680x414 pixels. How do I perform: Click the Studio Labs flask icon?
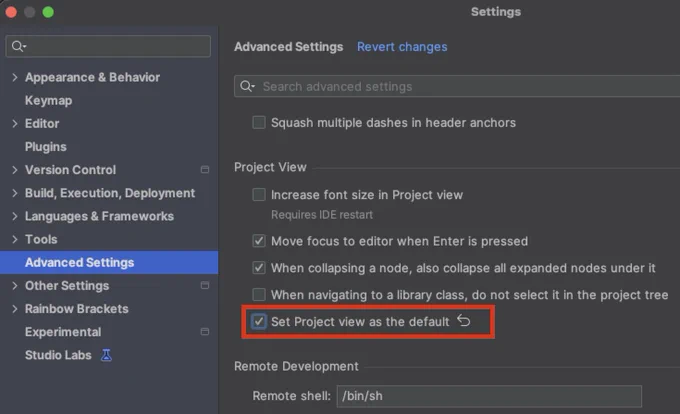(106, 355)
